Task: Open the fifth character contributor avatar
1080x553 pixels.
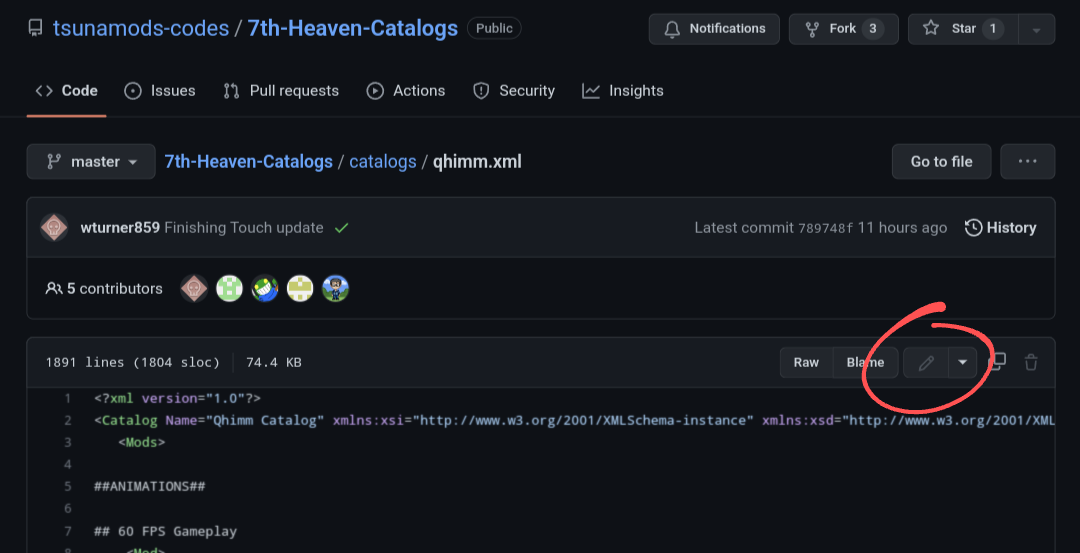Action: tap(335, 289)
